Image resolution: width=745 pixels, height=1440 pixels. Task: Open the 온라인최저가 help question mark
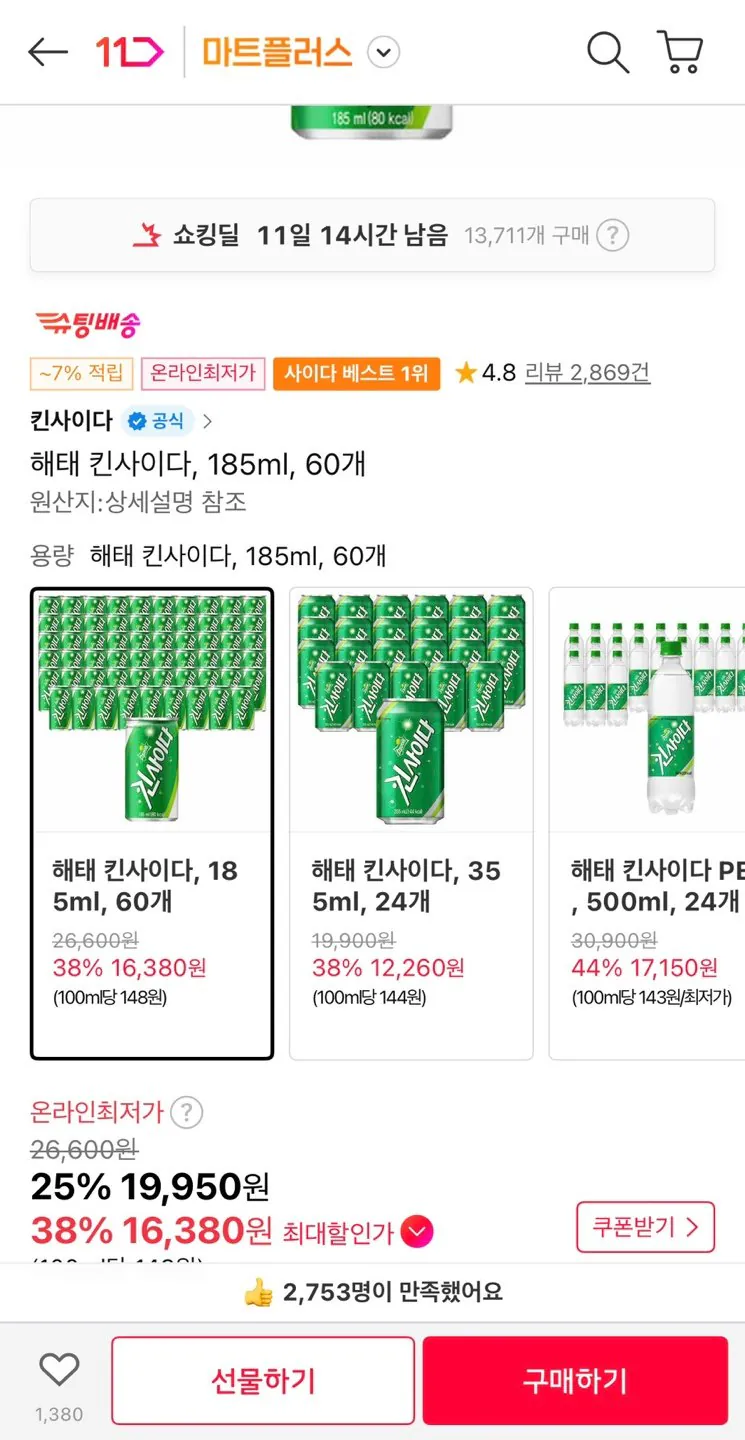186,1112
